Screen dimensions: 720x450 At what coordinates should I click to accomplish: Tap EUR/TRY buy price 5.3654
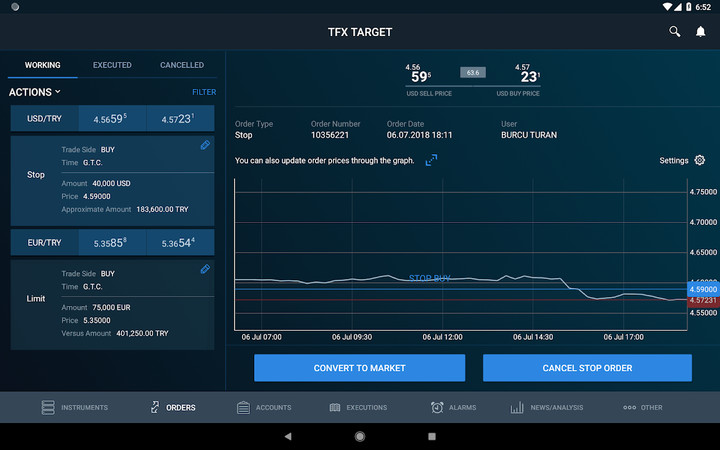[180, 242]
